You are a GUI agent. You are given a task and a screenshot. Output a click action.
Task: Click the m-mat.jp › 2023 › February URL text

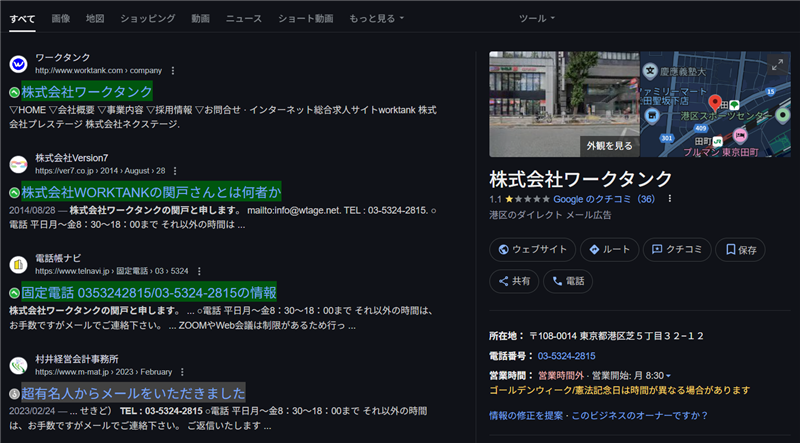(x=104, y=372)
